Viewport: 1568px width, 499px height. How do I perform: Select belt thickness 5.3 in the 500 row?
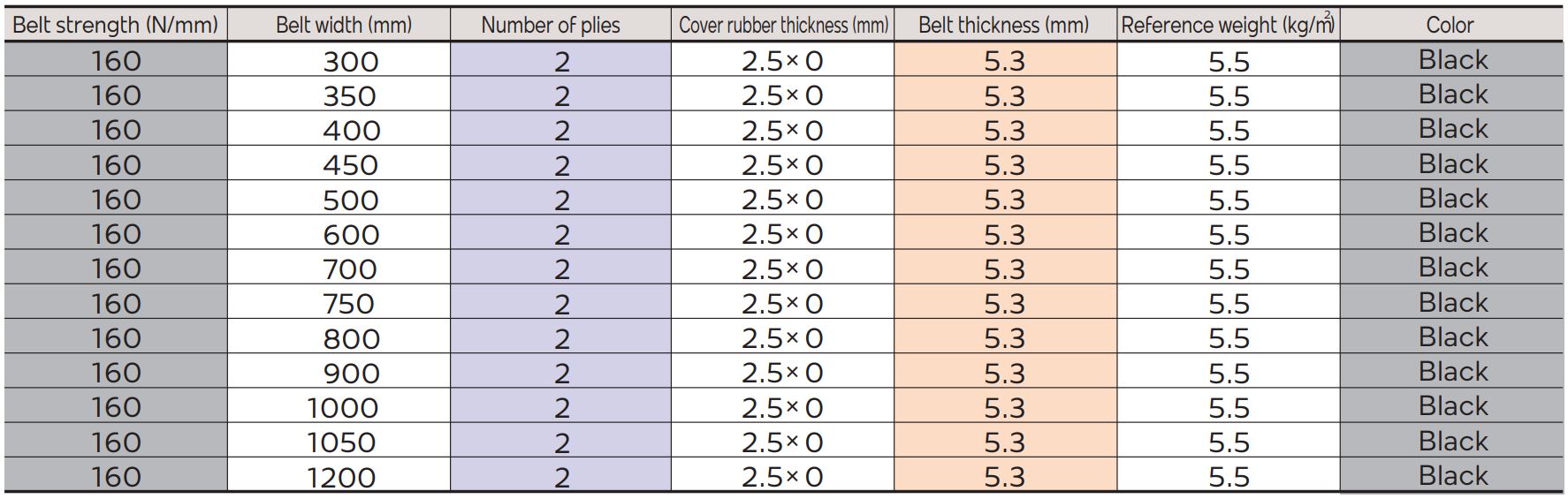coord(1006,200)
